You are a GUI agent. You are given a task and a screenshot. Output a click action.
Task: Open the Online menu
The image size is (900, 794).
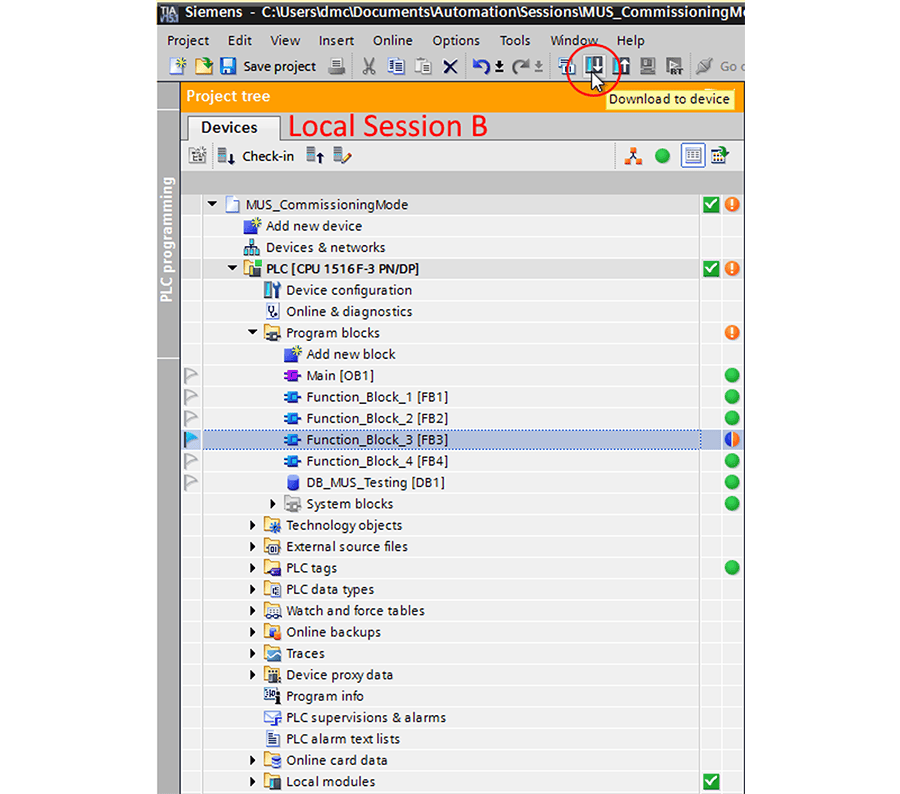(393, 40)
